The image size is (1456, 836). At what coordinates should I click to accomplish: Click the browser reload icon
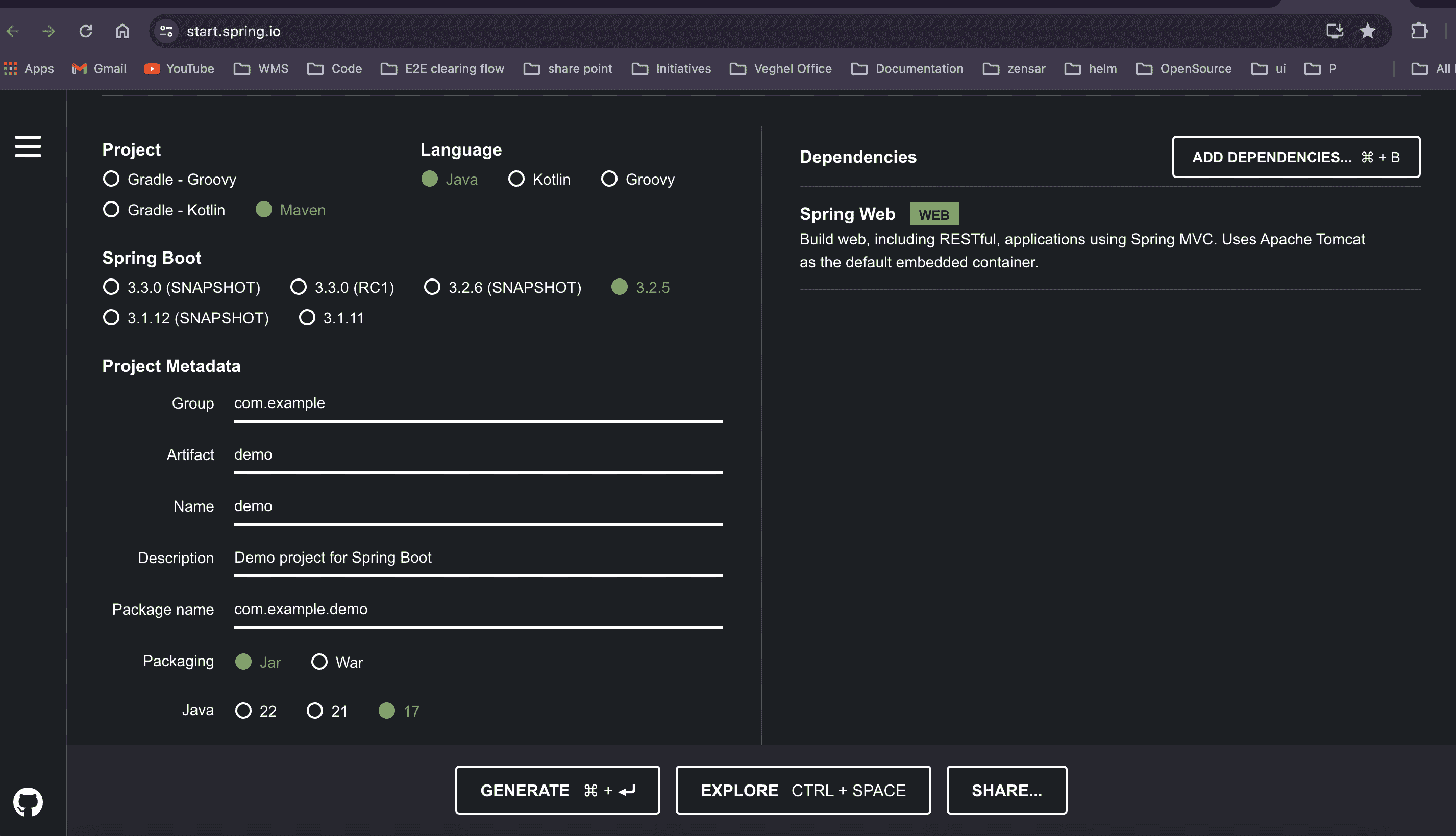[86, 31]
